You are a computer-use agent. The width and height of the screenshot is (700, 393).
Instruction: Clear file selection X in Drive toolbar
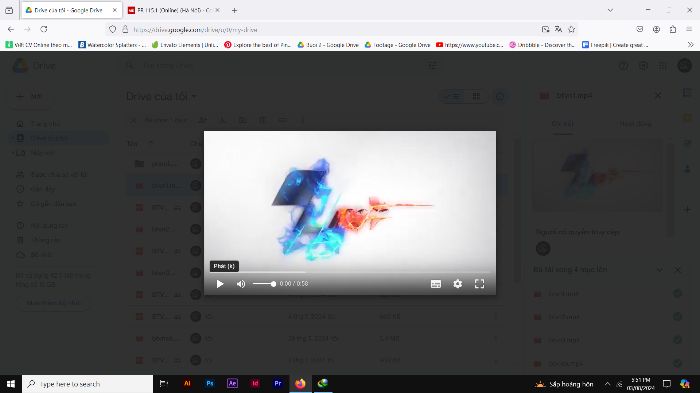pyautogui.click(x=133, y=120)
